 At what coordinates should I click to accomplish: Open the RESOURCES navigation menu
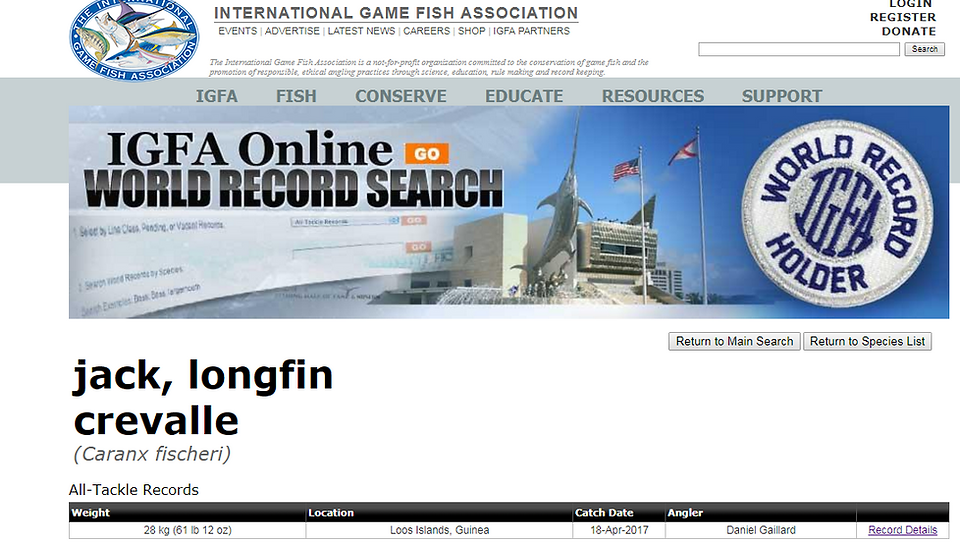click(653, 96)
